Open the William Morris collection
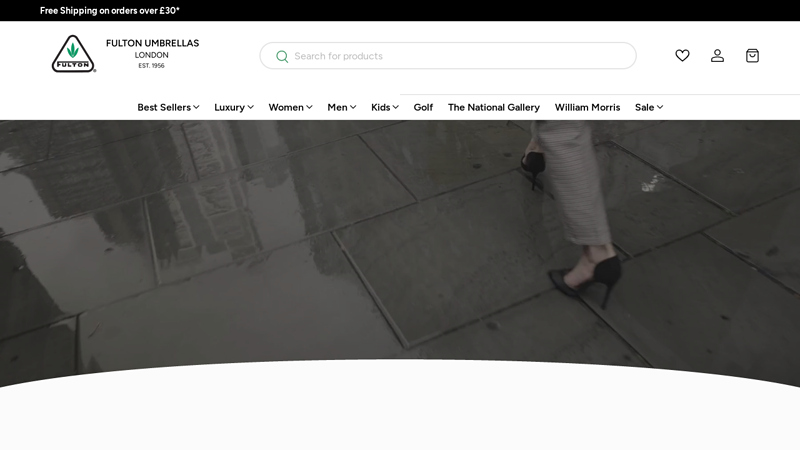 click(x=587, y=107)
